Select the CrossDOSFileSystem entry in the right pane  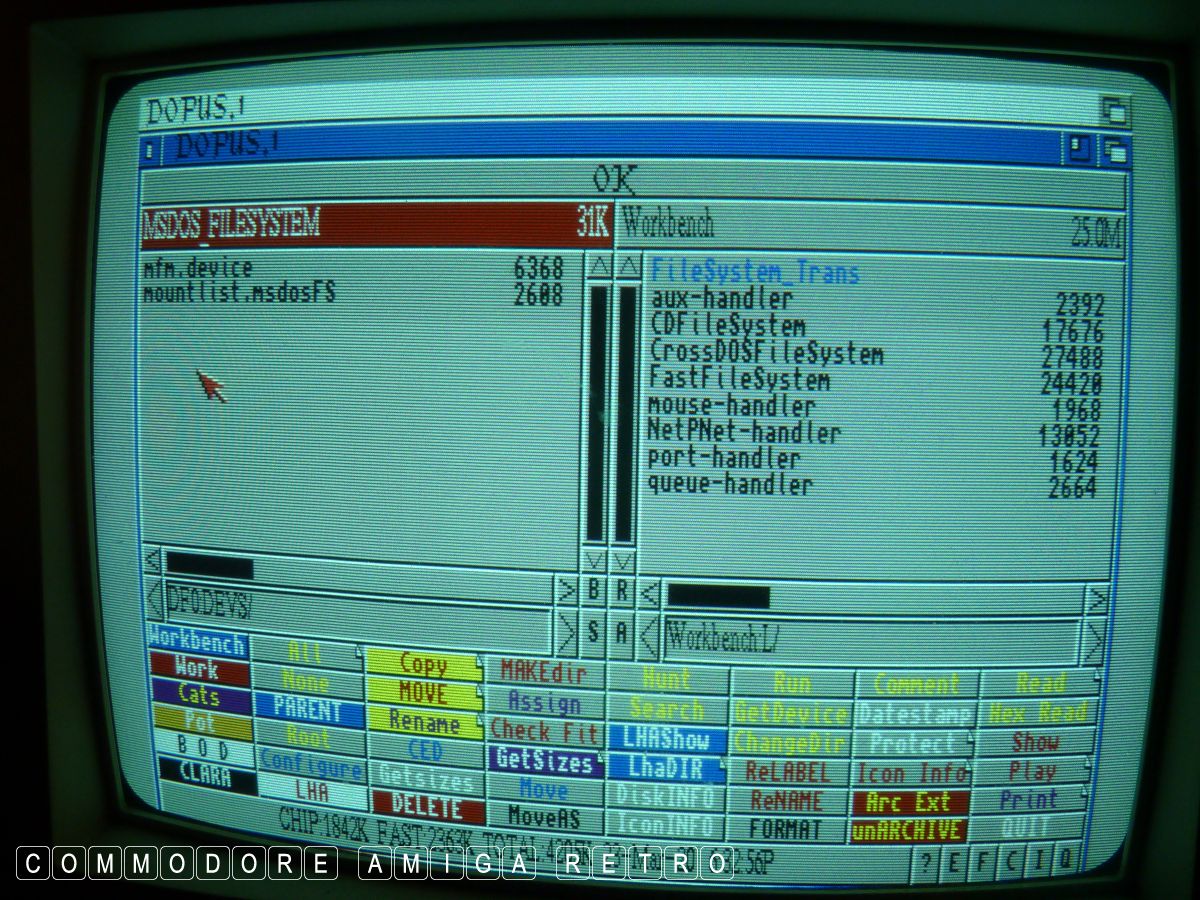coord(766,353)
